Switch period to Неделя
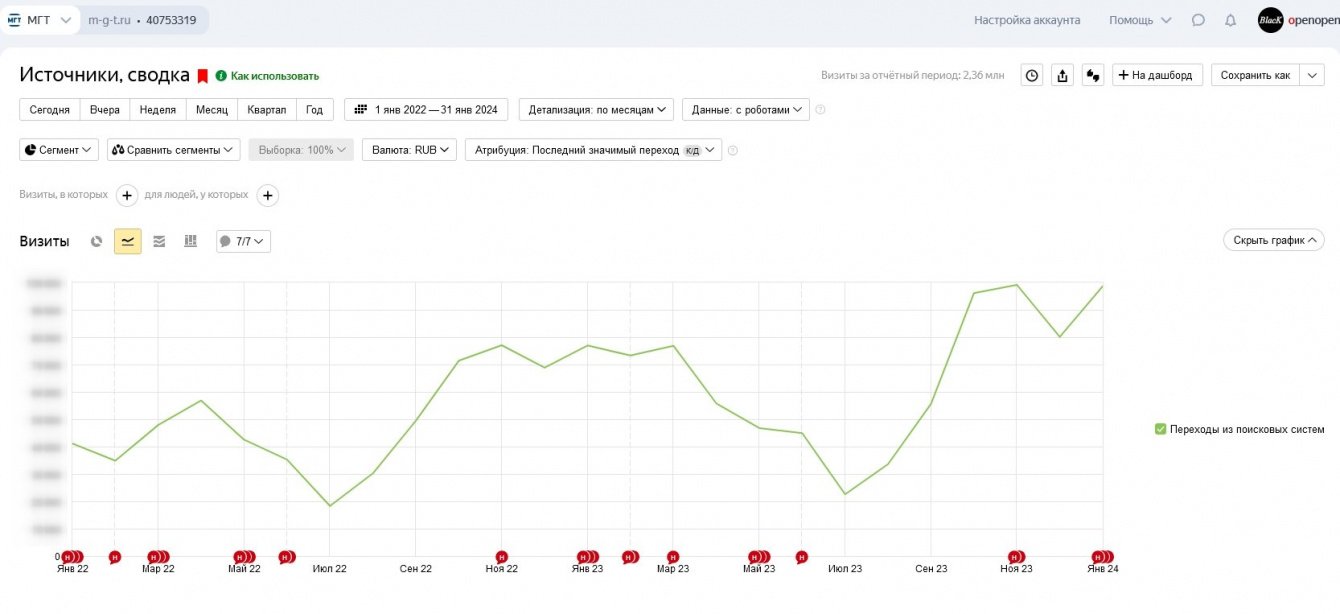 point(158,109)
